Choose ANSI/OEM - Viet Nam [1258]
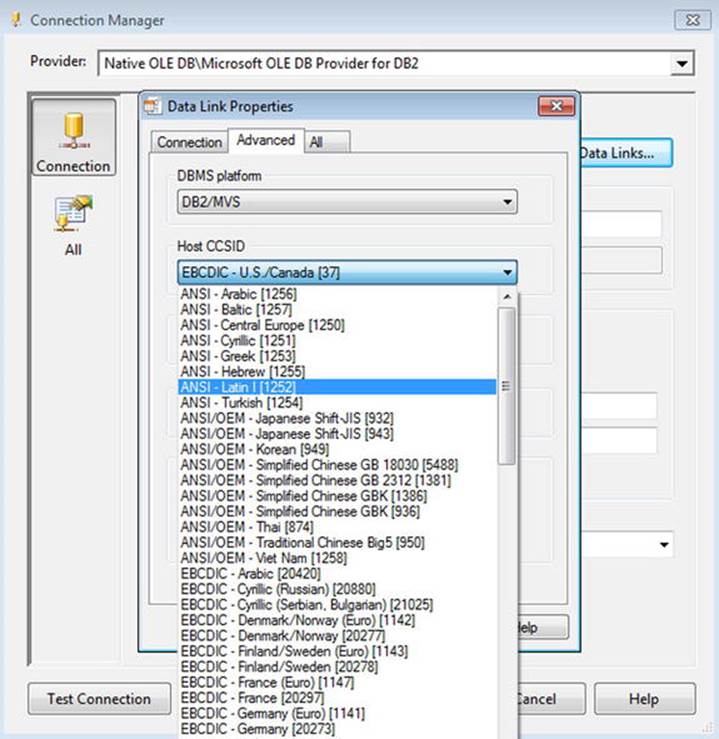The width and height of the screenshot is (719, 739). pos(337,558)
